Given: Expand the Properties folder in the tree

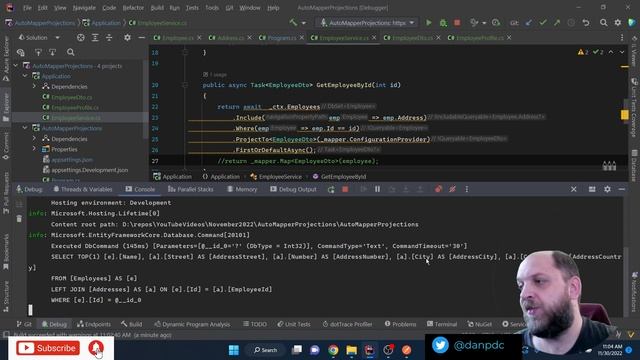Looking at the screenshot, I should pos(34,149).
